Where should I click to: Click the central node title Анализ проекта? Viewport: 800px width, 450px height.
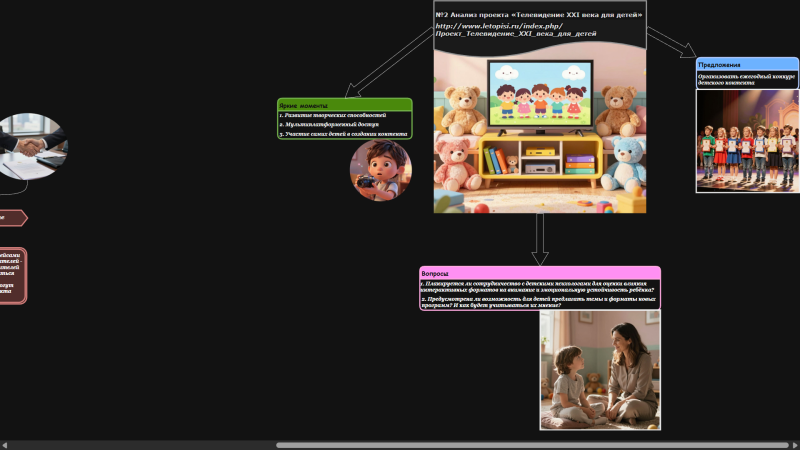pyautogui.click(x=540, y=16)
